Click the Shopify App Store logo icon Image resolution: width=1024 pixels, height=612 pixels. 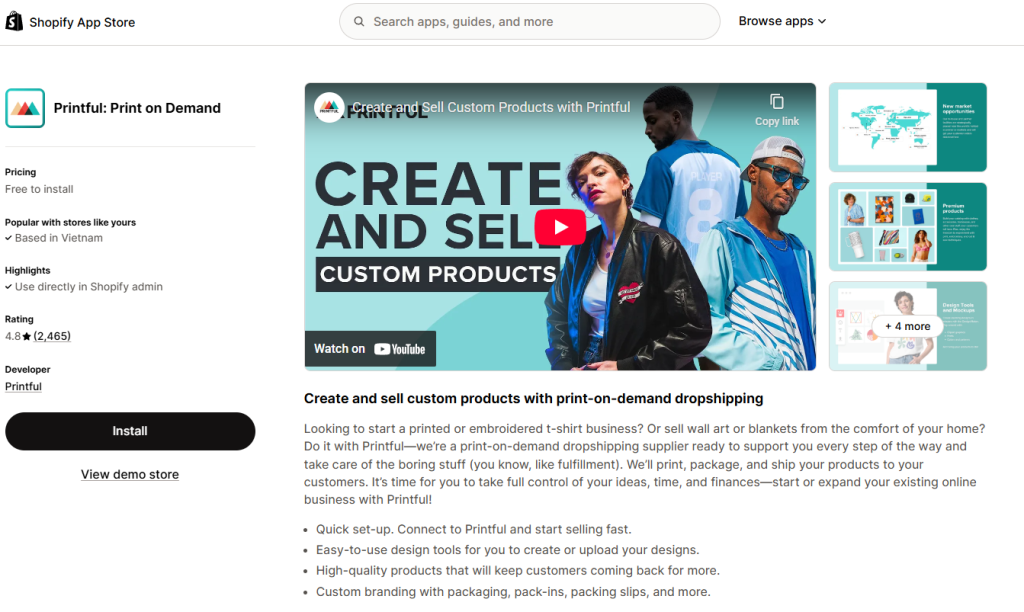click(x=14, y=20)
